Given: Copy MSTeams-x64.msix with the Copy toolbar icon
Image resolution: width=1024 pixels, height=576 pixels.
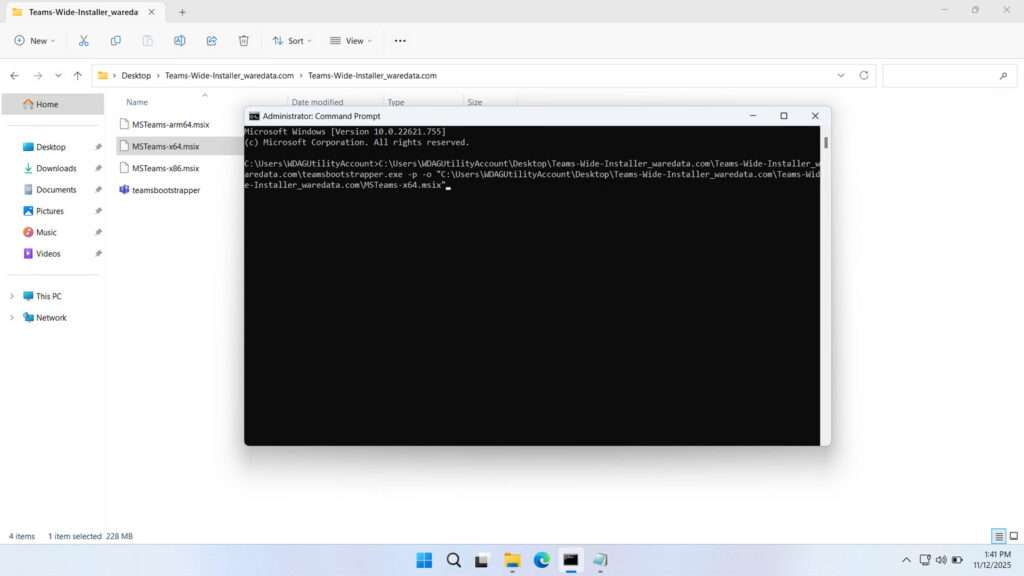Looking at the screenshot, I should [116, 40].
